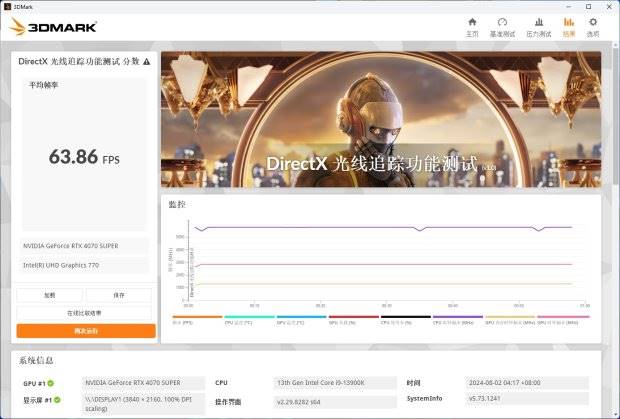Viewport: 620px width, 419px height.
Task: Open the Benchmarks (基准测试) section
Action: [502, 27]
